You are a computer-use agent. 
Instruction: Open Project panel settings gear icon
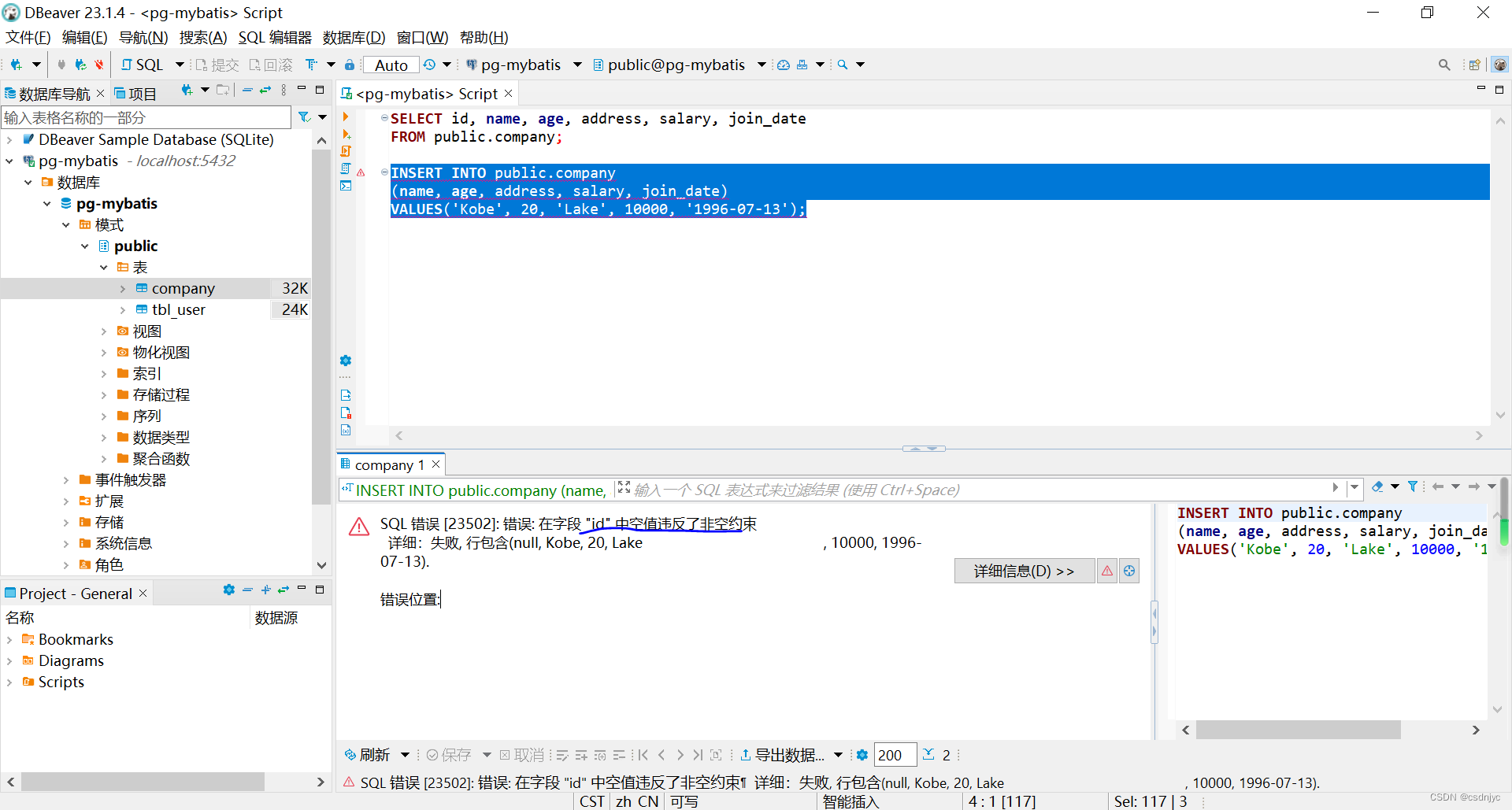pyautogui.click(x=229, y=590)
